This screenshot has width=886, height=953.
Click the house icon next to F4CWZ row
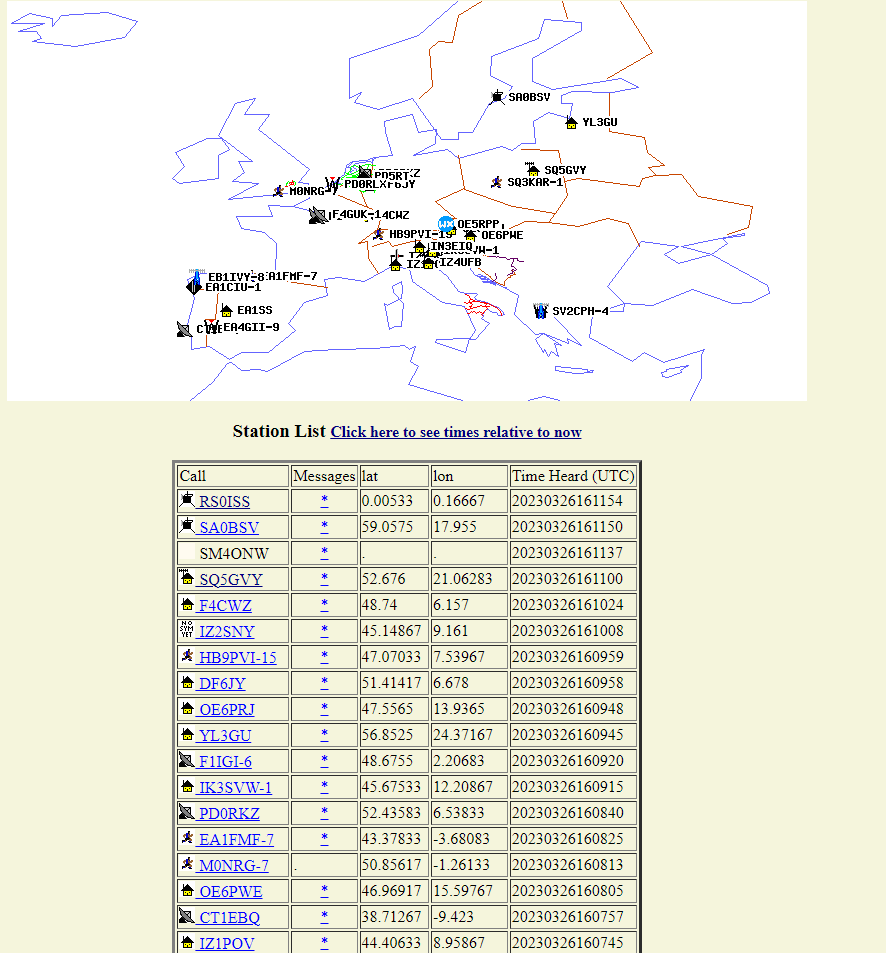[187, 605]
